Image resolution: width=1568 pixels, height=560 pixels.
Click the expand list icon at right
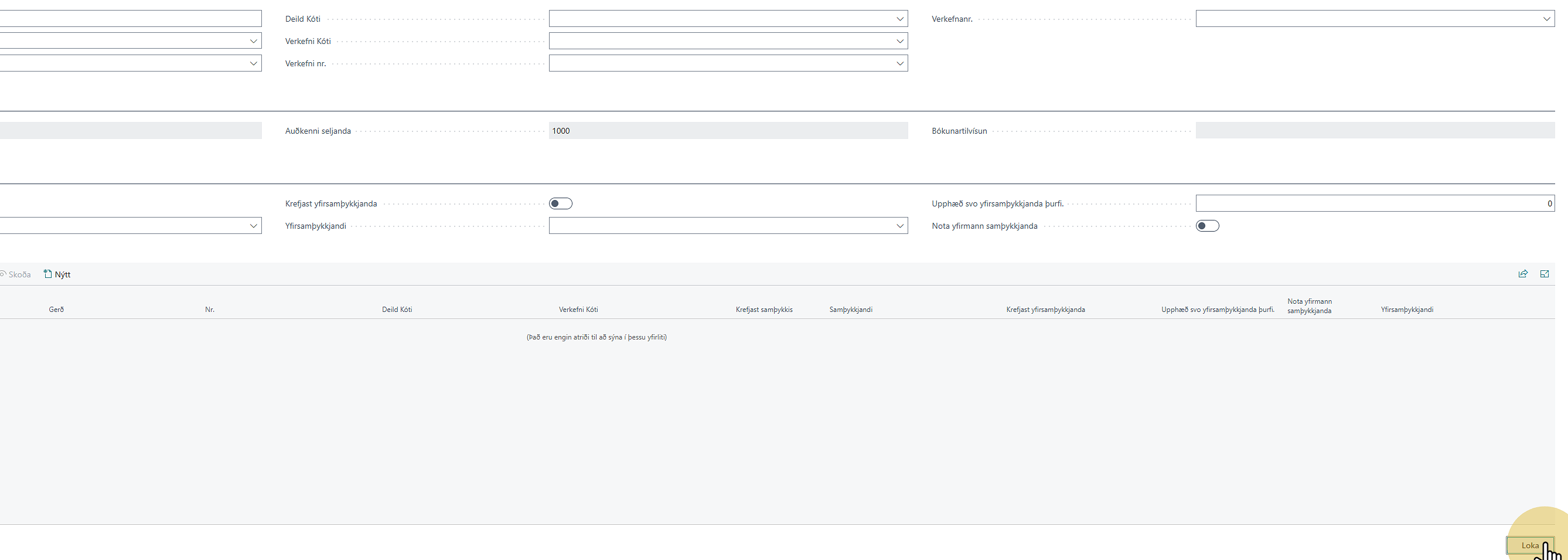(x=1544, y=274)
